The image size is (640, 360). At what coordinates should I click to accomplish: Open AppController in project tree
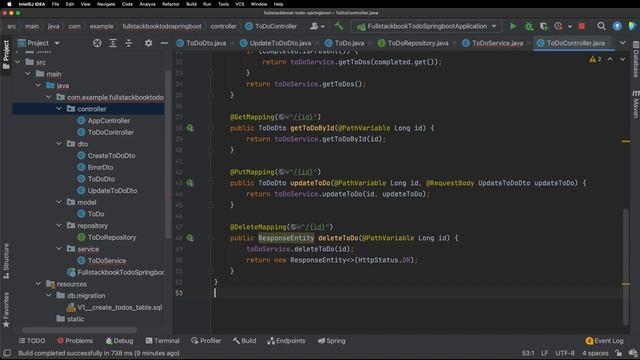coord(109,120)
